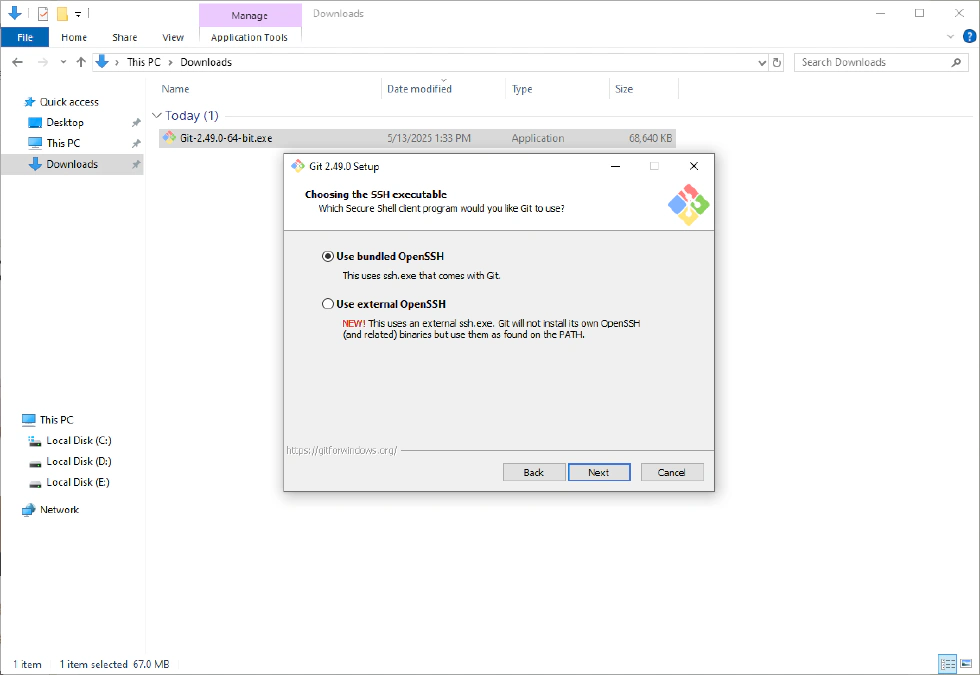Click Cancel in Git Setup

click(x=671, y=472)
